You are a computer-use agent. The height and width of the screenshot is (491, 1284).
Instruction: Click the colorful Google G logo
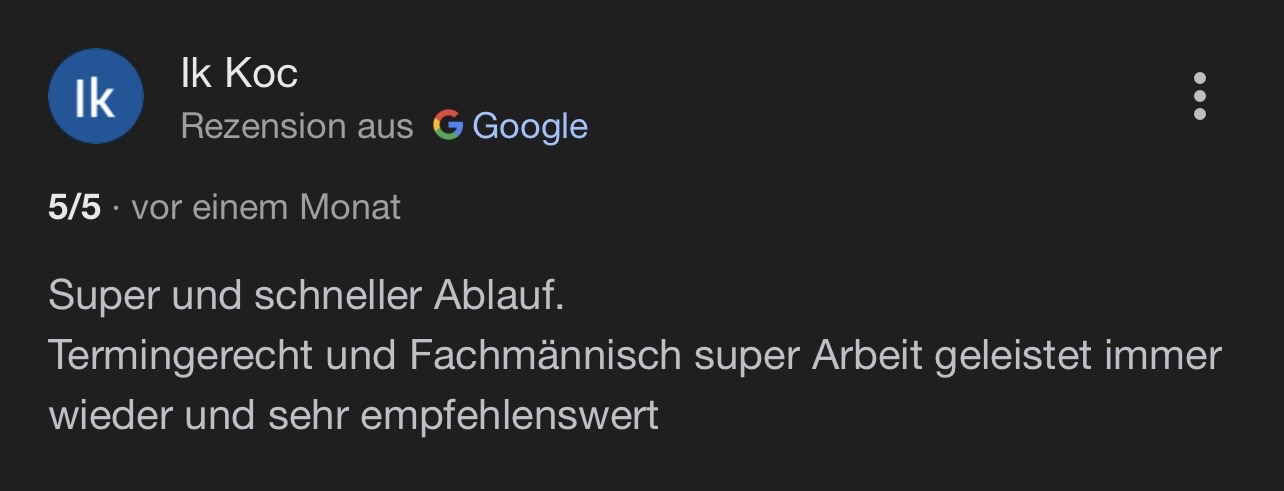coord(447,125)
